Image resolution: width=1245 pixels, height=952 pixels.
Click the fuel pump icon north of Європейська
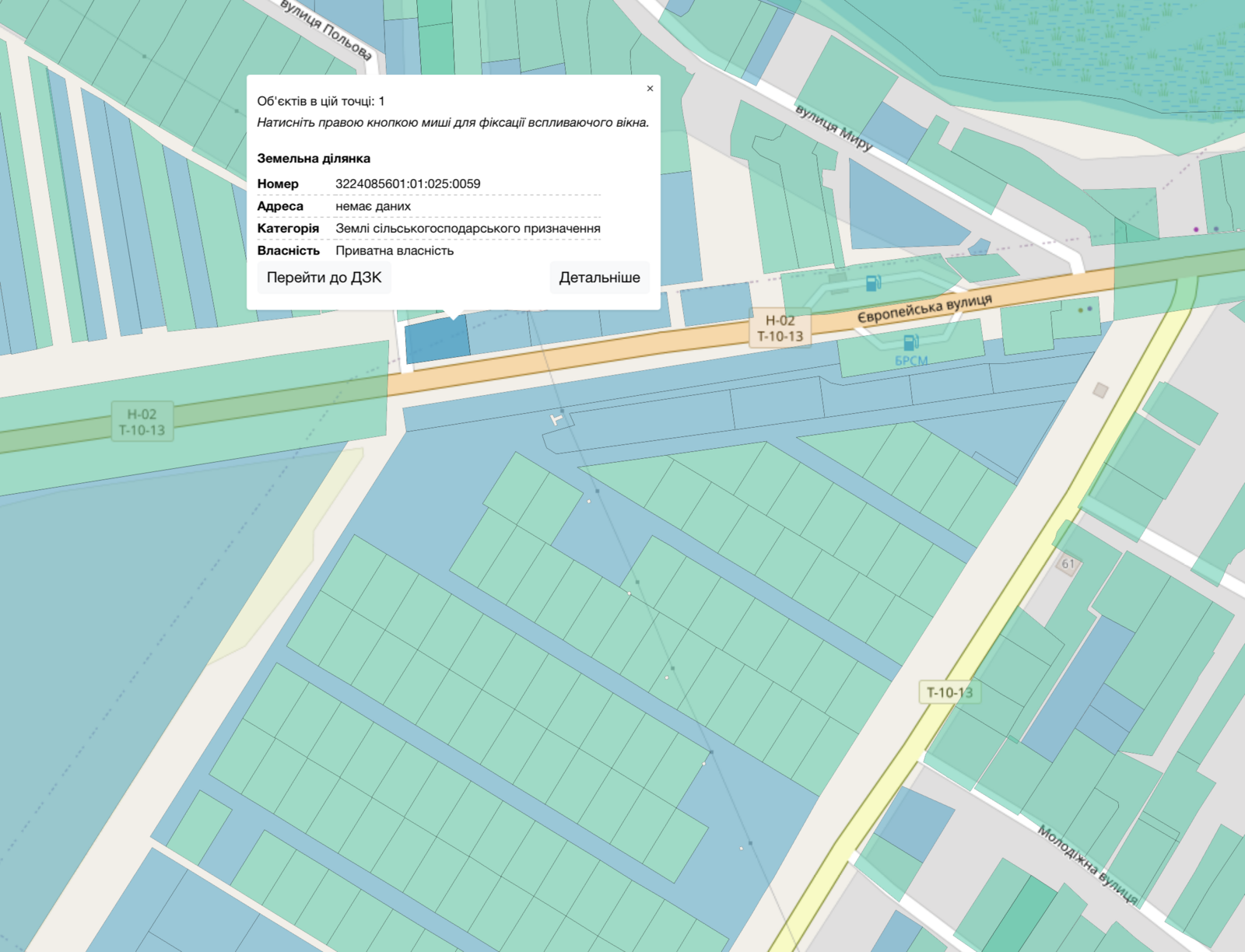(874, 284)
